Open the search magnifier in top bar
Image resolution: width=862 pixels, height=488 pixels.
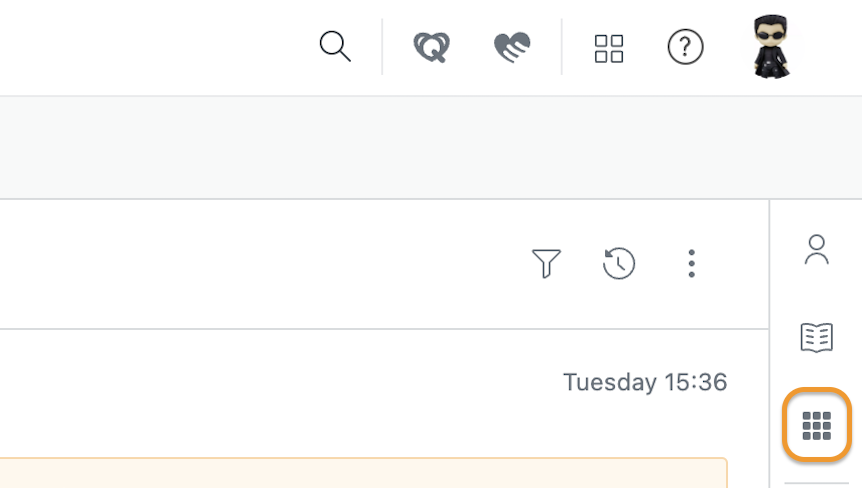335,46
